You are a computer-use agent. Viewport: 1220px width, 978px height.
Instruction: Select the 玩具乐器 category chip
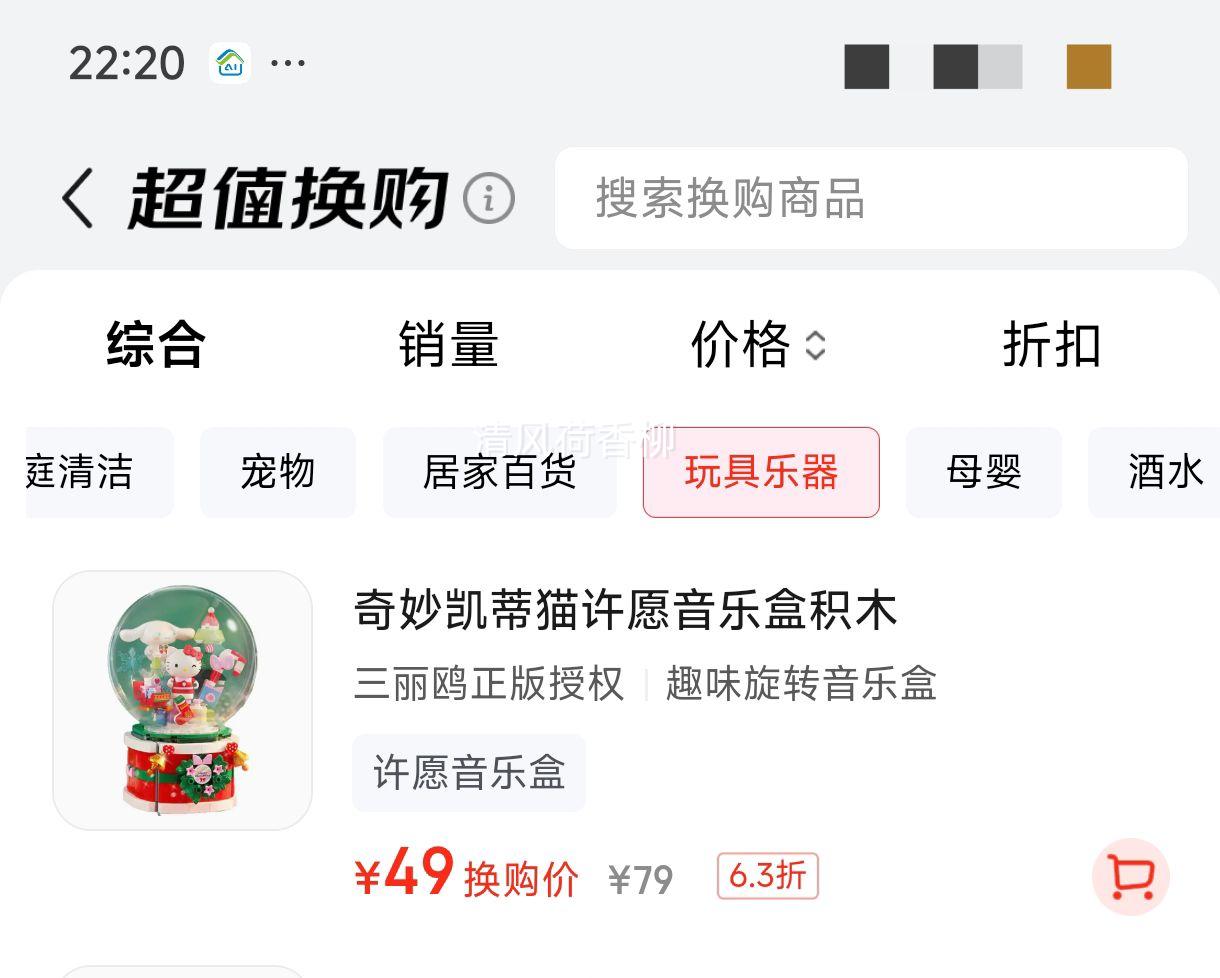[761, 472]
